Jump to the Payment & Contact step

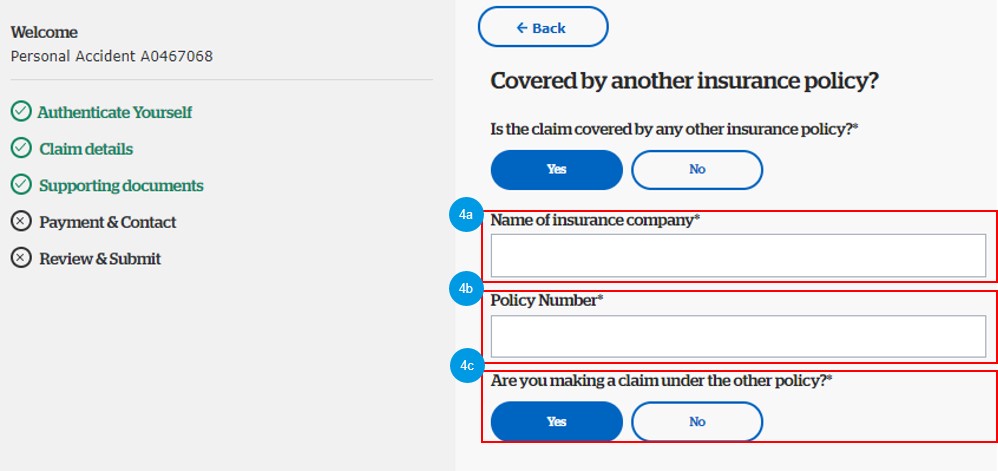click(x=107, y=222)
